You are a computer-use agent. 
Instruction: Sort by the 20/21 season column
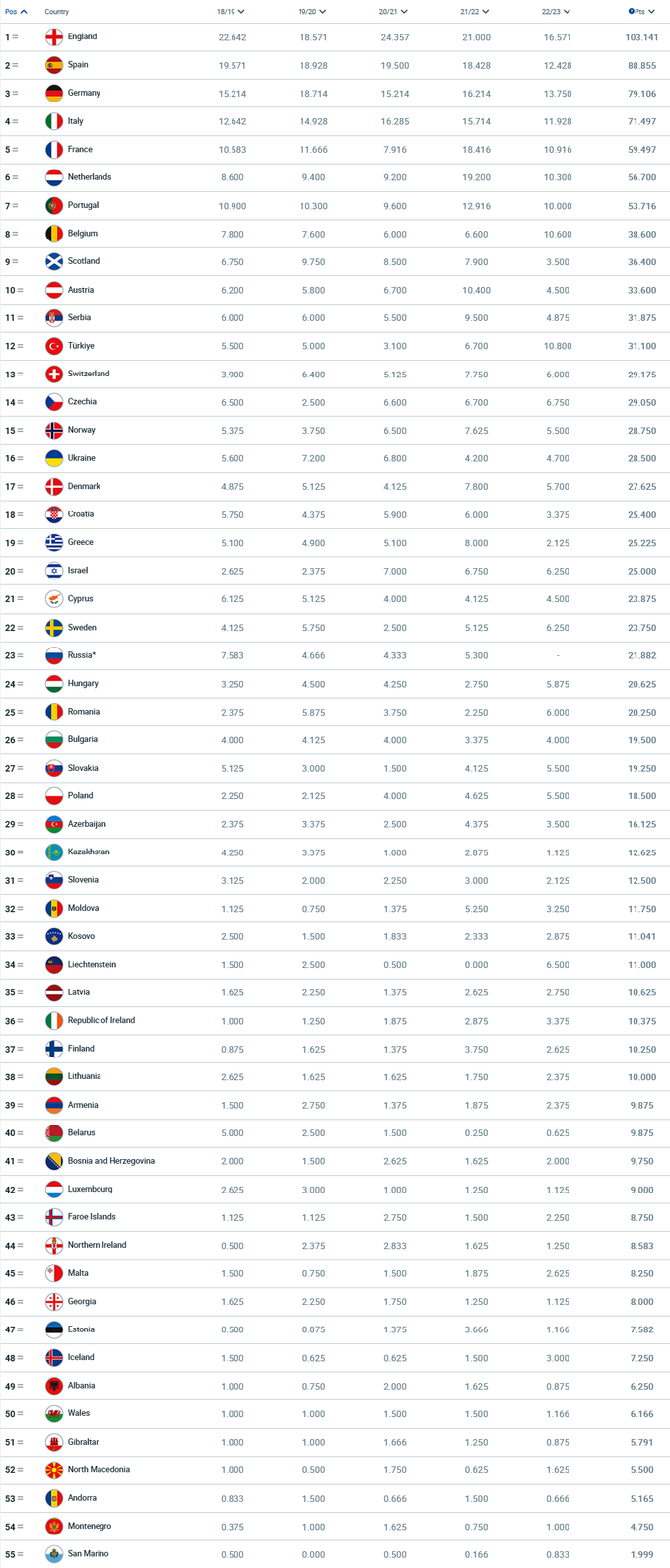point(393,12)
